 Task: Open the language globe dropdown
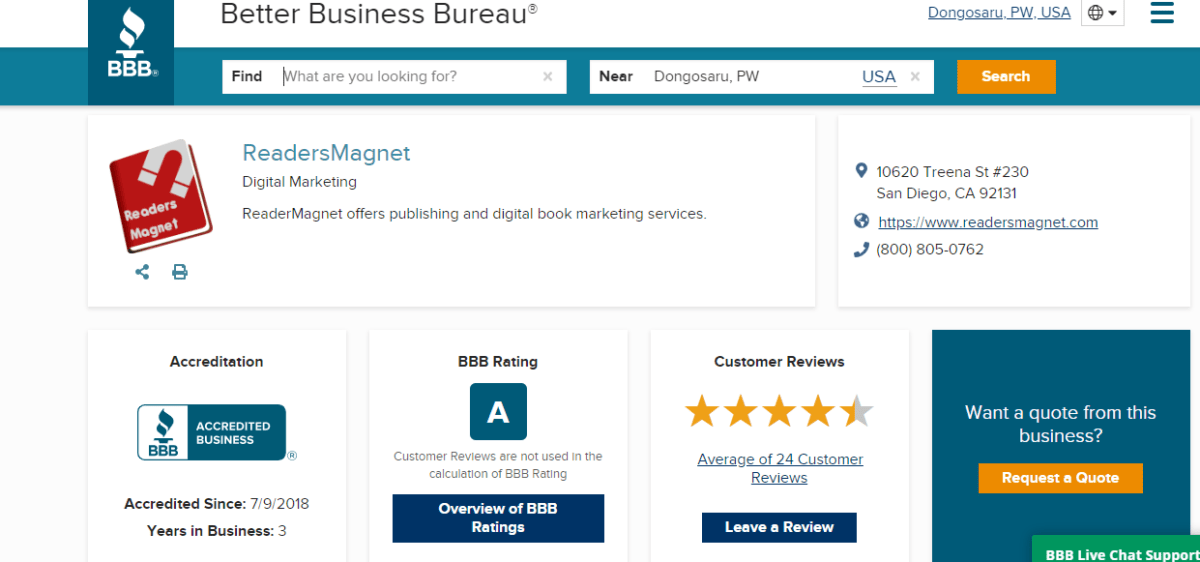coord(1103,13)
